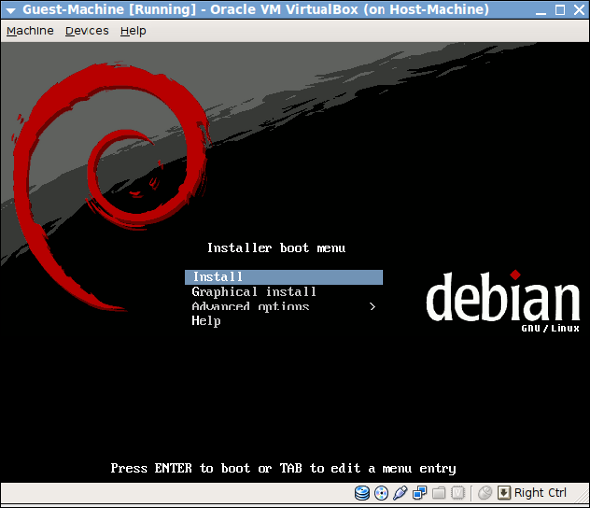Minimize the Guest-Machine window
The width and height of the screenshot is (590, 508).
541,11
